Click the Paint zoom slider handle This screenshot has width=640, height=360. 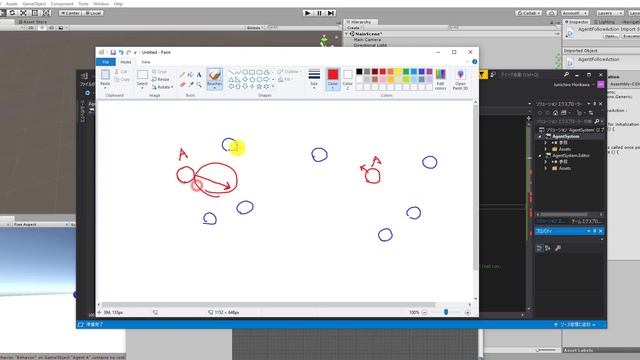446,312
